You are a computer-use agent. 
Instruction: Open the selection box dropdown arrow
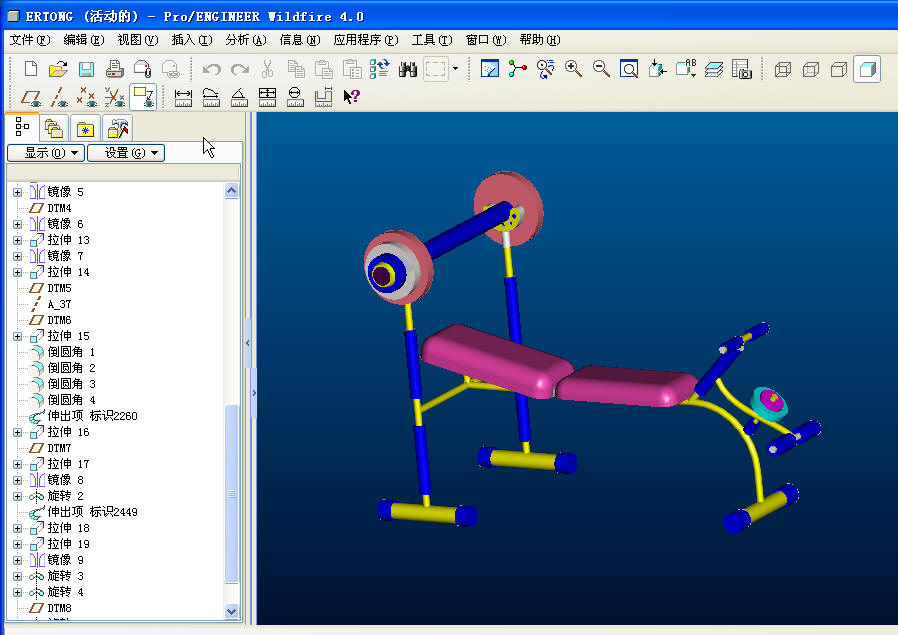click(455, 69)
